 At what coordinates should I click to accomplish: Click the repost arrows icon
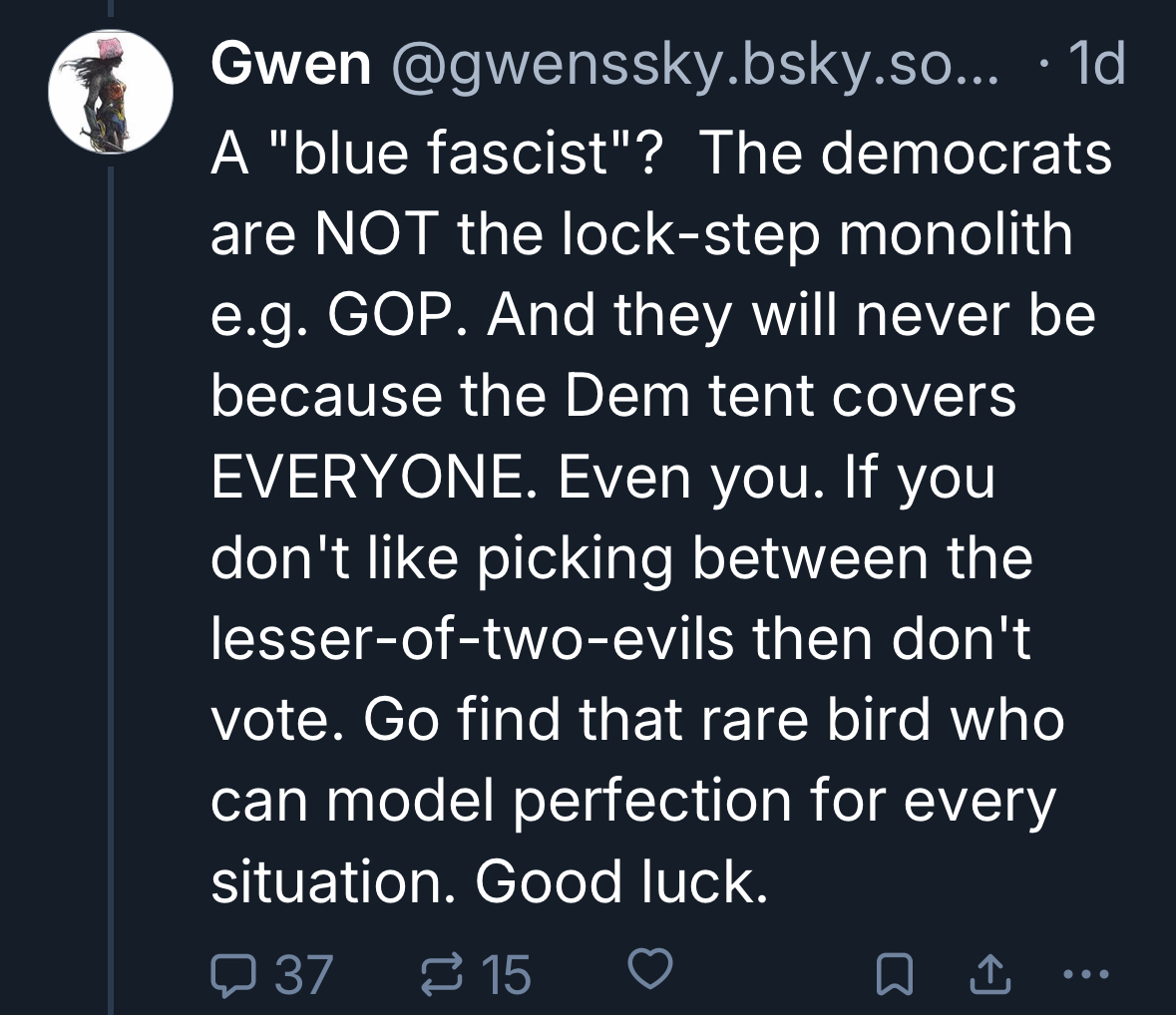pyautogui.click(x=440, y=972)
